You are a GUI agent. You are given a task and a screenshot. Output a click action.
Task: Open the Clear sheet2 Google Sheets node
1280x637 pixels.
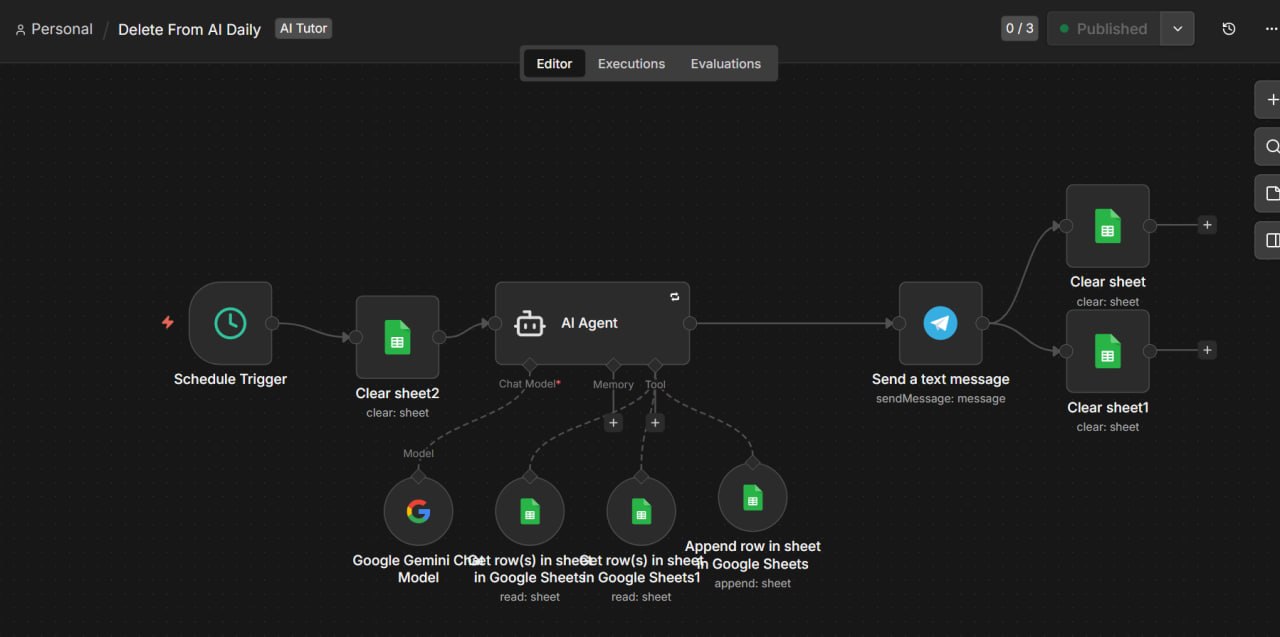click(x=397, y=337)
